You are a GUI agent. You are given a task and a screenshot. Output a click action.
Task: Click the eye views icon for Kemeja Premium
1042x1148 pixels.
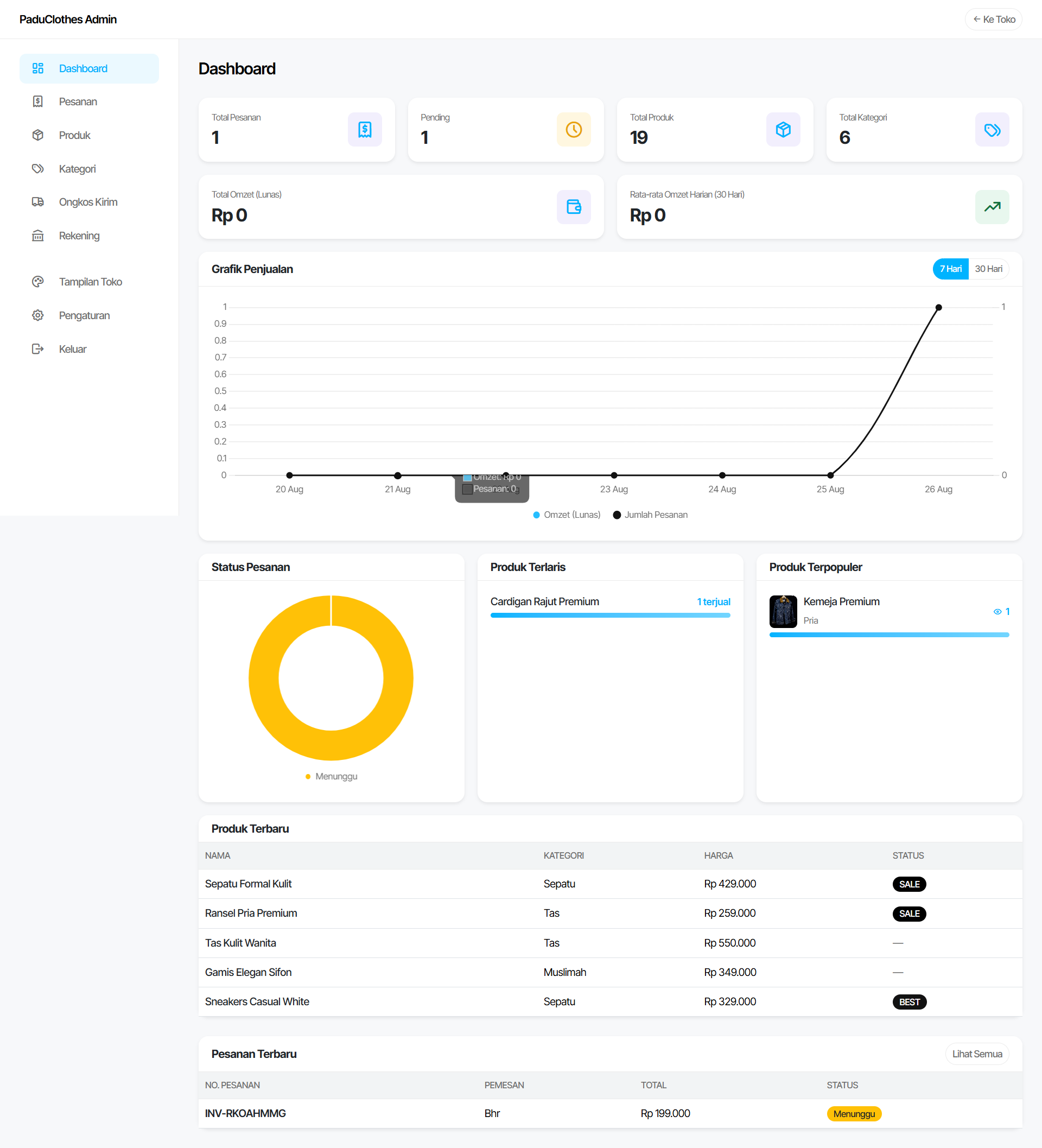[997, 612]
